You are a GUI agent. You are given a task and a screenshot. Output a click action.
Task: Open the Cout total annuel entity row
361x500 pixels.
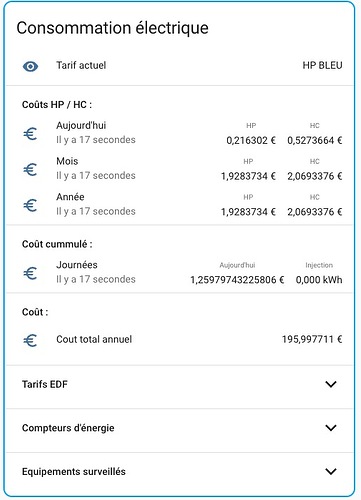[180, 340]
